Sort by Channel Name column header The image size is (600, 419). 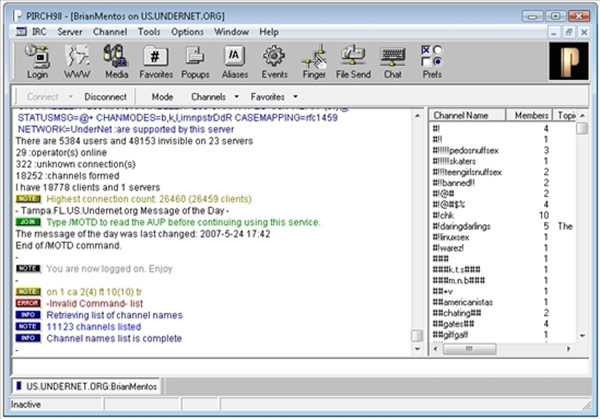(x=467, y=115)
